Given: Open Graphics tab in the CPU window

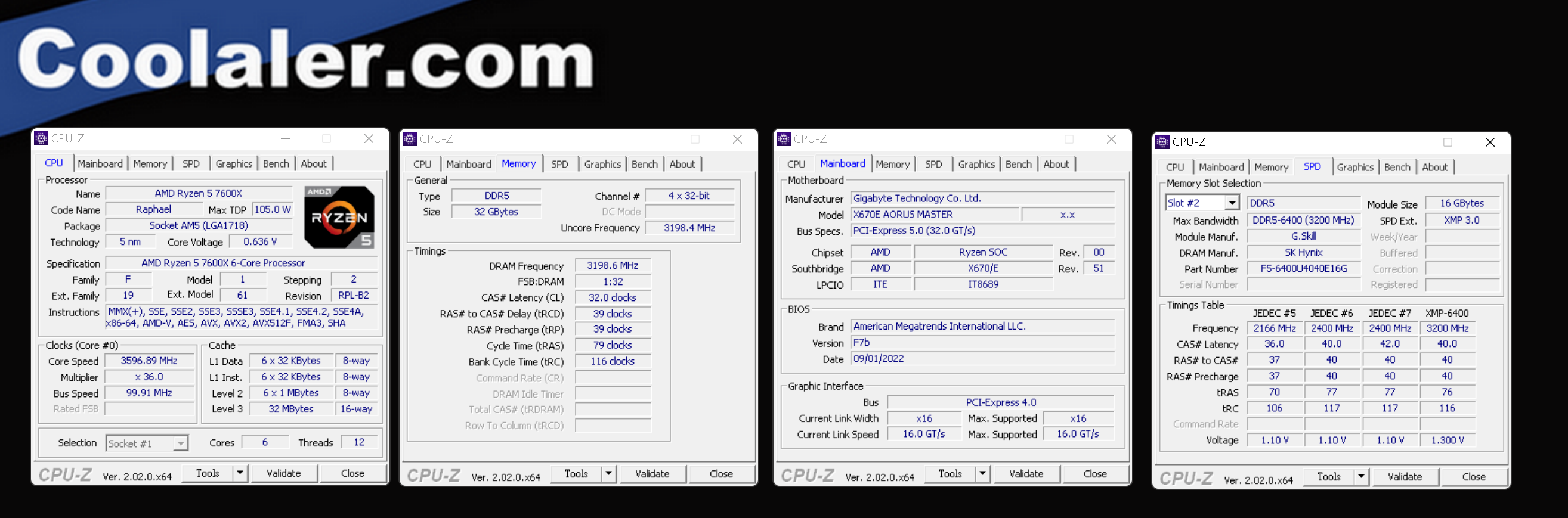Looking at the screenshot, I should pos(234,164).
